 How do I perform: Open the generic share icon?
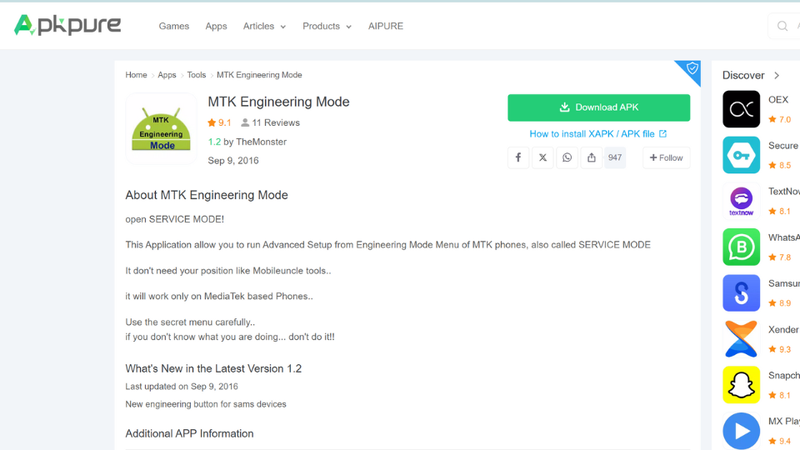591,158
